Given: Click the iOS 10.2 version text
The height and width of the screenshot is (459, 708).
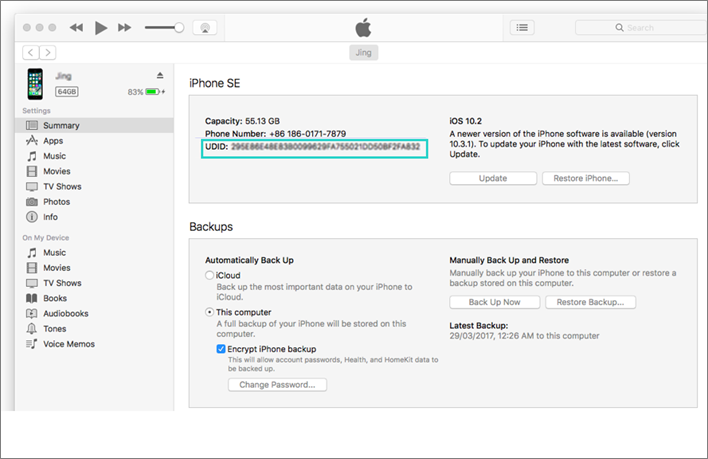Looking at the screenshot, I should (466, 121).
